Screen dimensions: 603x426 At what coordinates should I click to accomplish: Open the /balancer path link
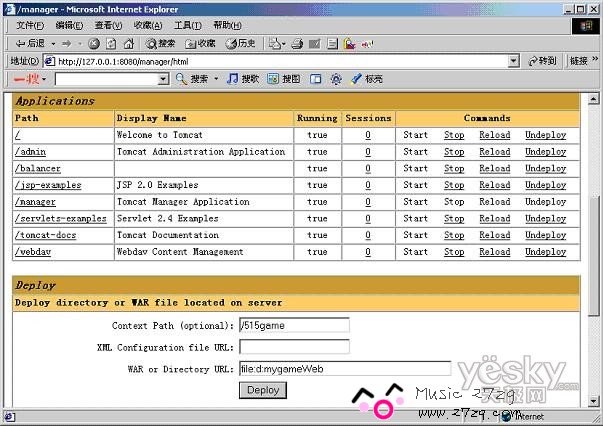[38, 168]
